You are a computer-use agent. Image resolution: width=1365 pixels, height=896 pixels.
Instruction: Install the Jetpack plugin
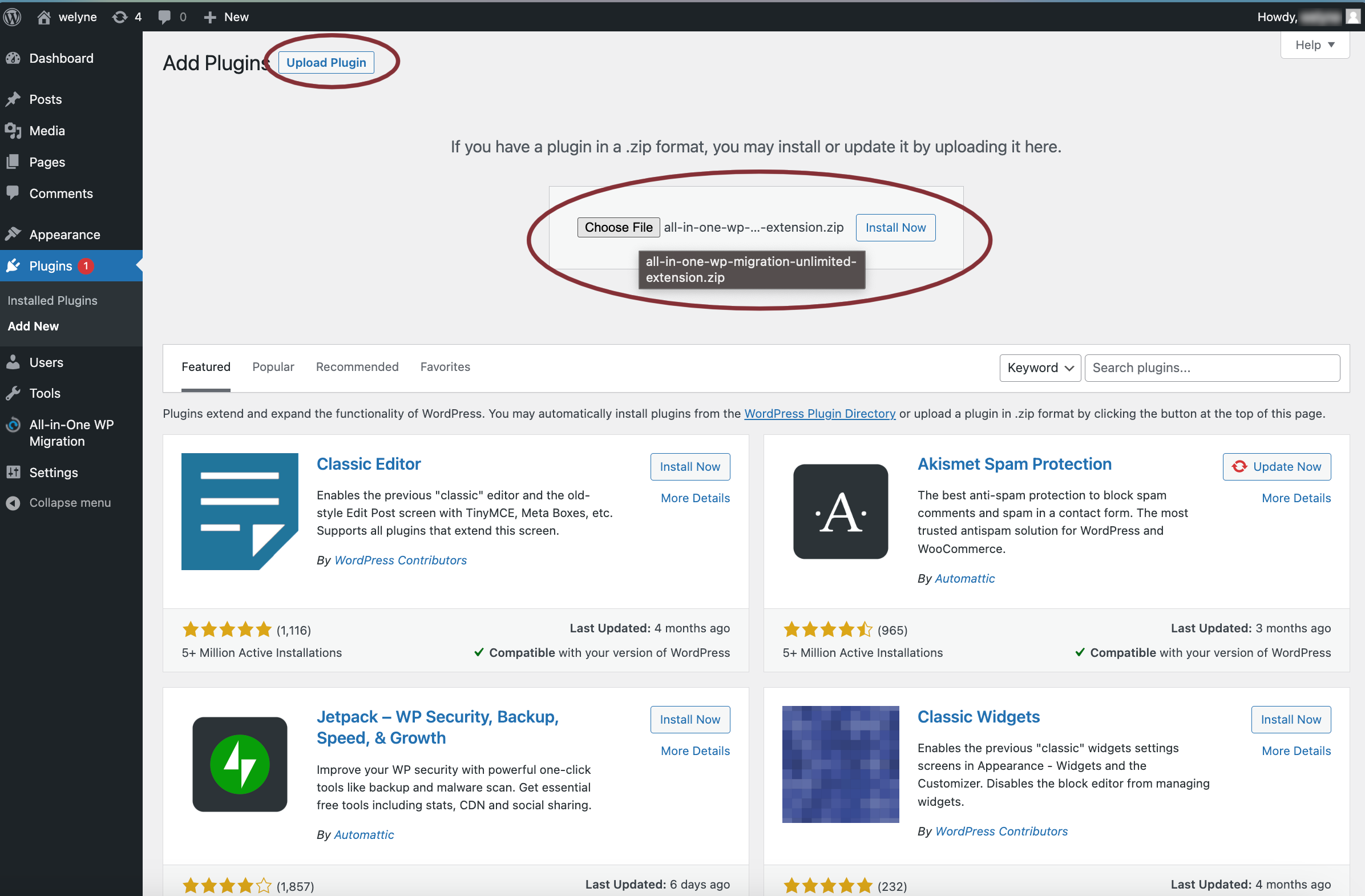pyautogui.click(x=690, y=719)
